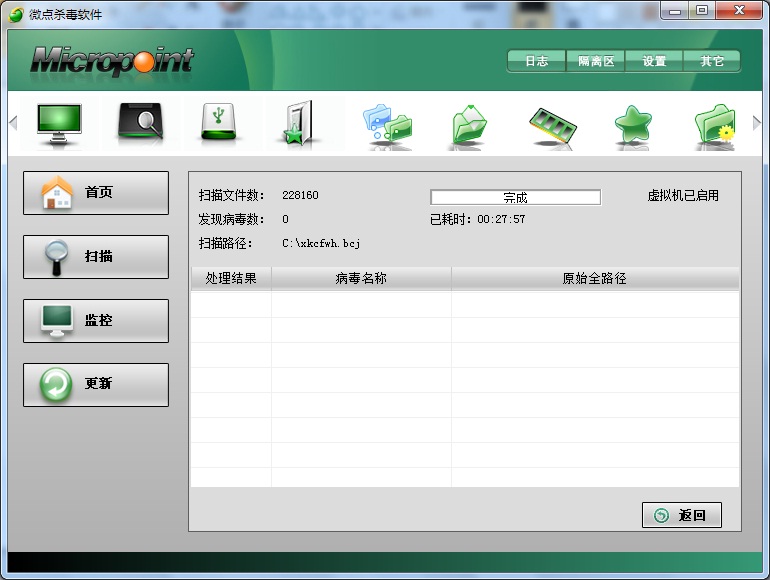Screen dimensions: 770x580
Task: Open the 其它 other tab
Action: (712, 61)
